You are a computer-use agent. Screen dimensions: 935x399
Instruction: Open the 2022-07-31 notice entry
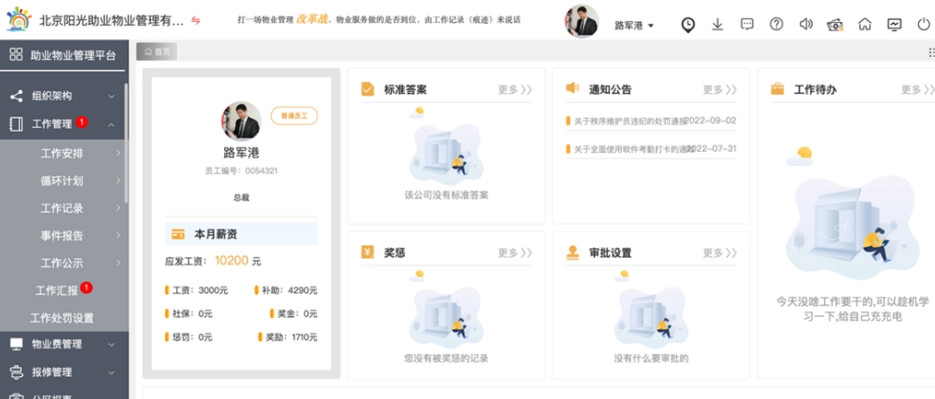(x=651, y=149)
